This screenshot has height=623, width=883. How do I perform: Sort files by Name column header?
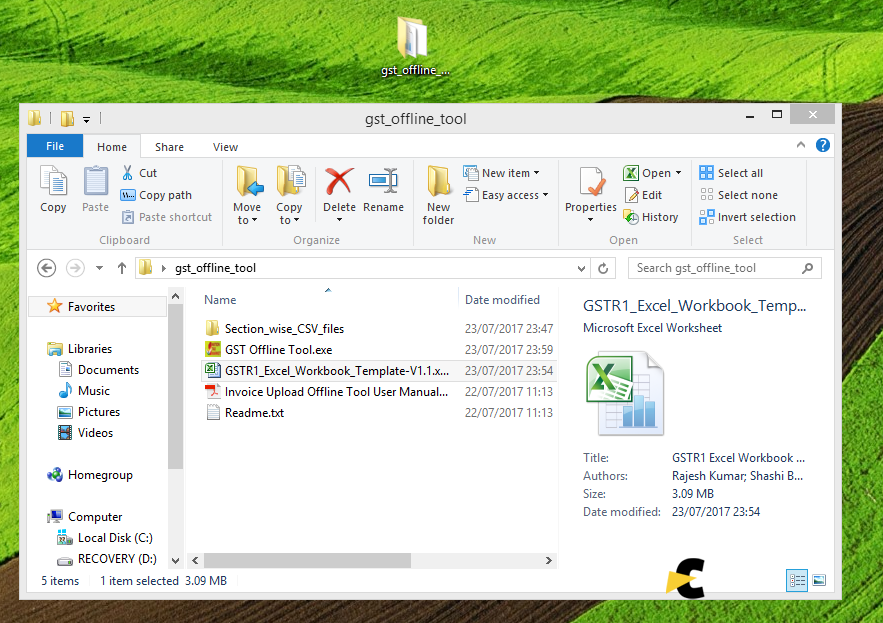tap(220, 300)
